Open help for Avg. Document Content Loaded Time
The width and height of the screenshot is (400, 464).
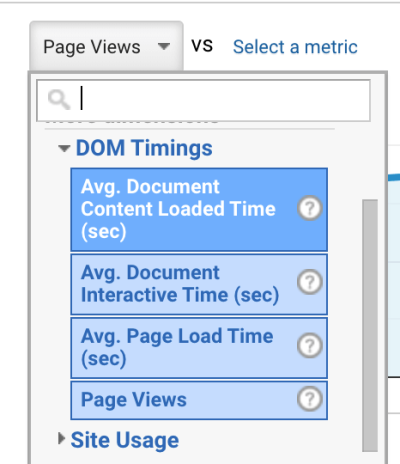(x=310, y=208)
